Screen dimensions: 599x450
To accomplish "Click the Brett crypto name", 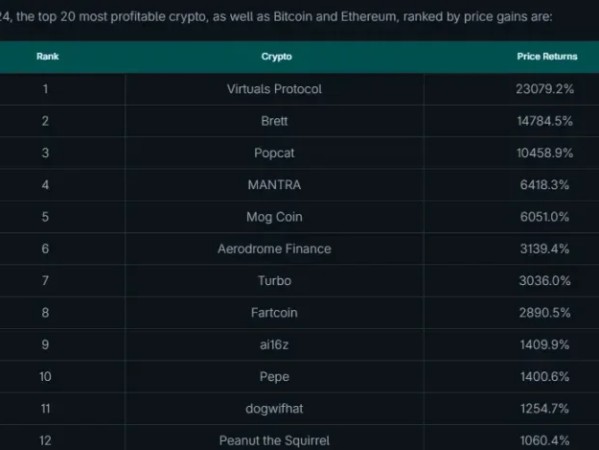I will [x=274, y=121].
